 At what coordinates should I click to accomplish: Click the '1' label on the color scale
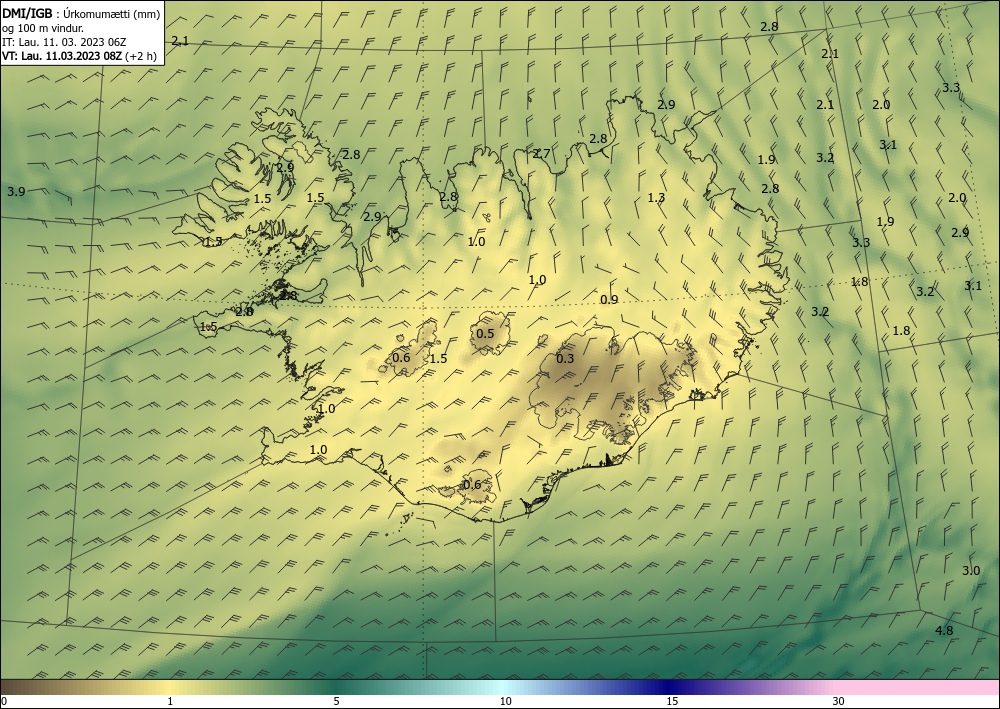pos(170,702)
